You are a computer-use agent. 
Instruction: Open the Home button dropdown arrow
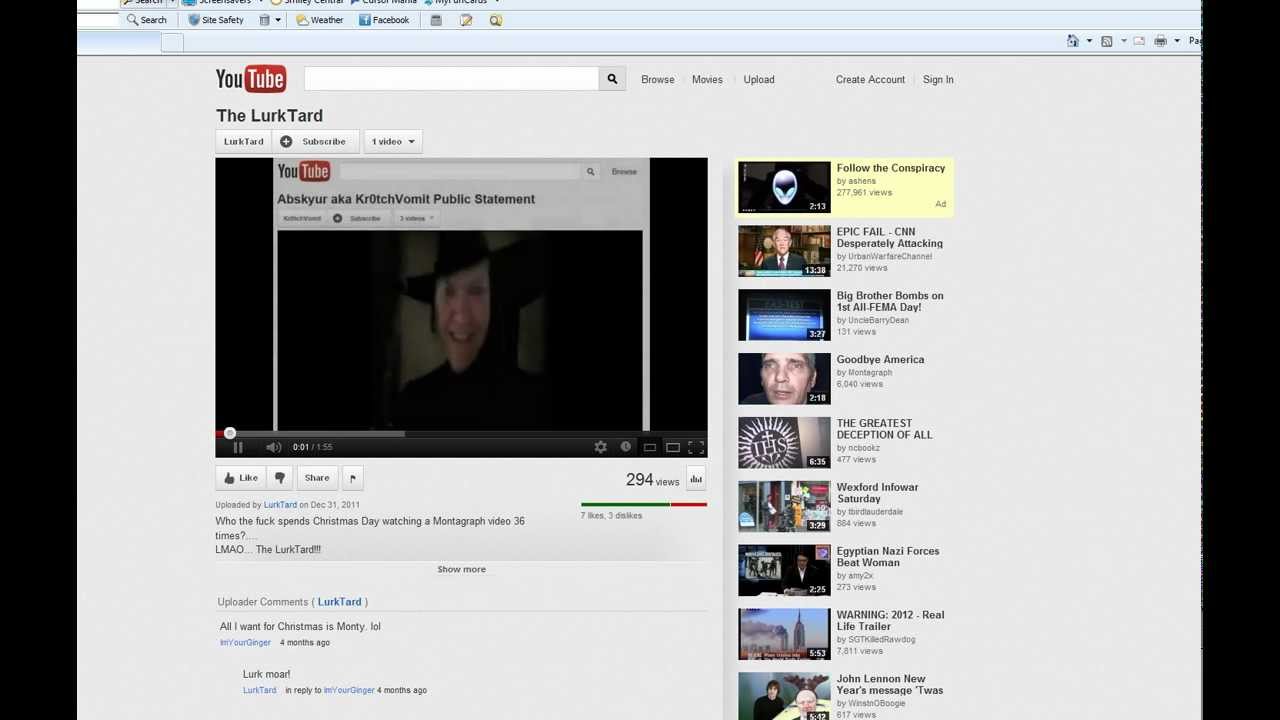1089,41
